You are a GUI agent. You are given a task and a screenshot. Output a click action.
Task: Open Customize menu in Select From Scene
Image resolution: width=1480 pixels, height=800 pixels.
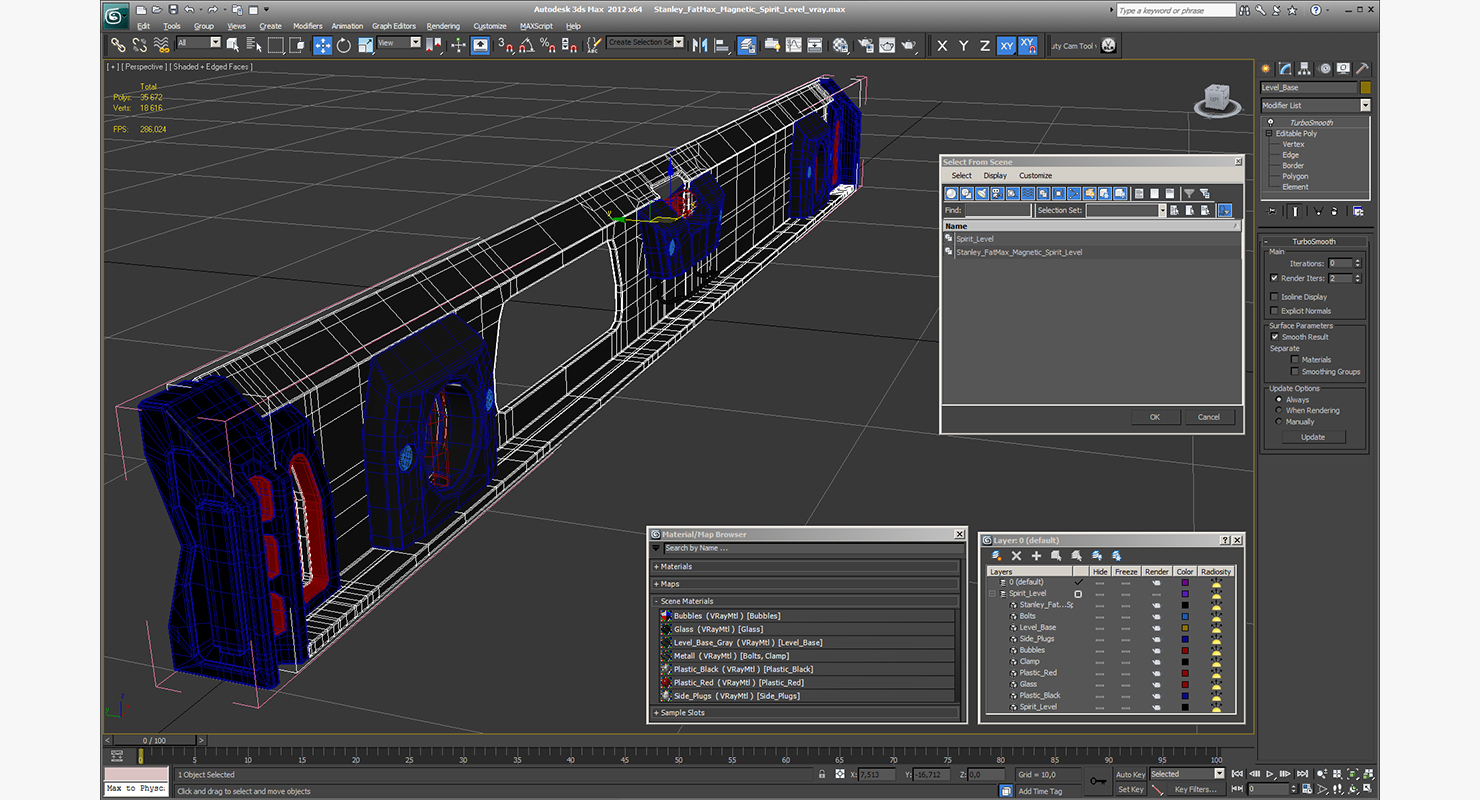pyautogui.click(x=1036, y=176)
